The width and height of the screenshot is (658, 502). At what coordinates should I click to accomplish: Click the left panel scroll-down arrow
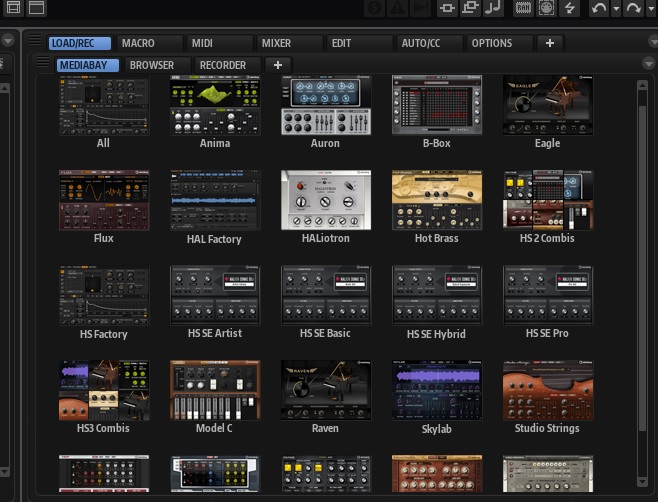tap(4, 472)
